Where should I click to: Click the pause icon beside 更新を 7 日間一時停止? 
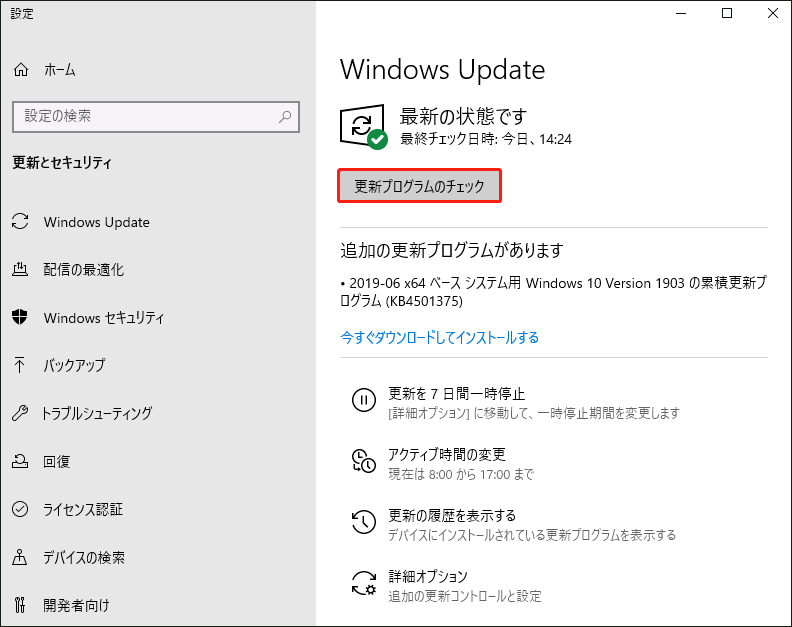364,400
